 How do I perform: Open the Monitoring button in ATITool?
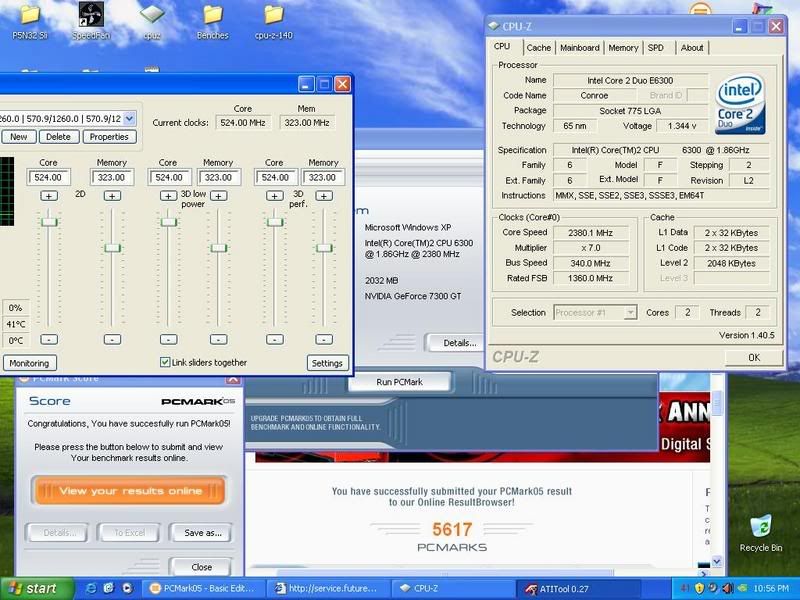pos(29,363)
